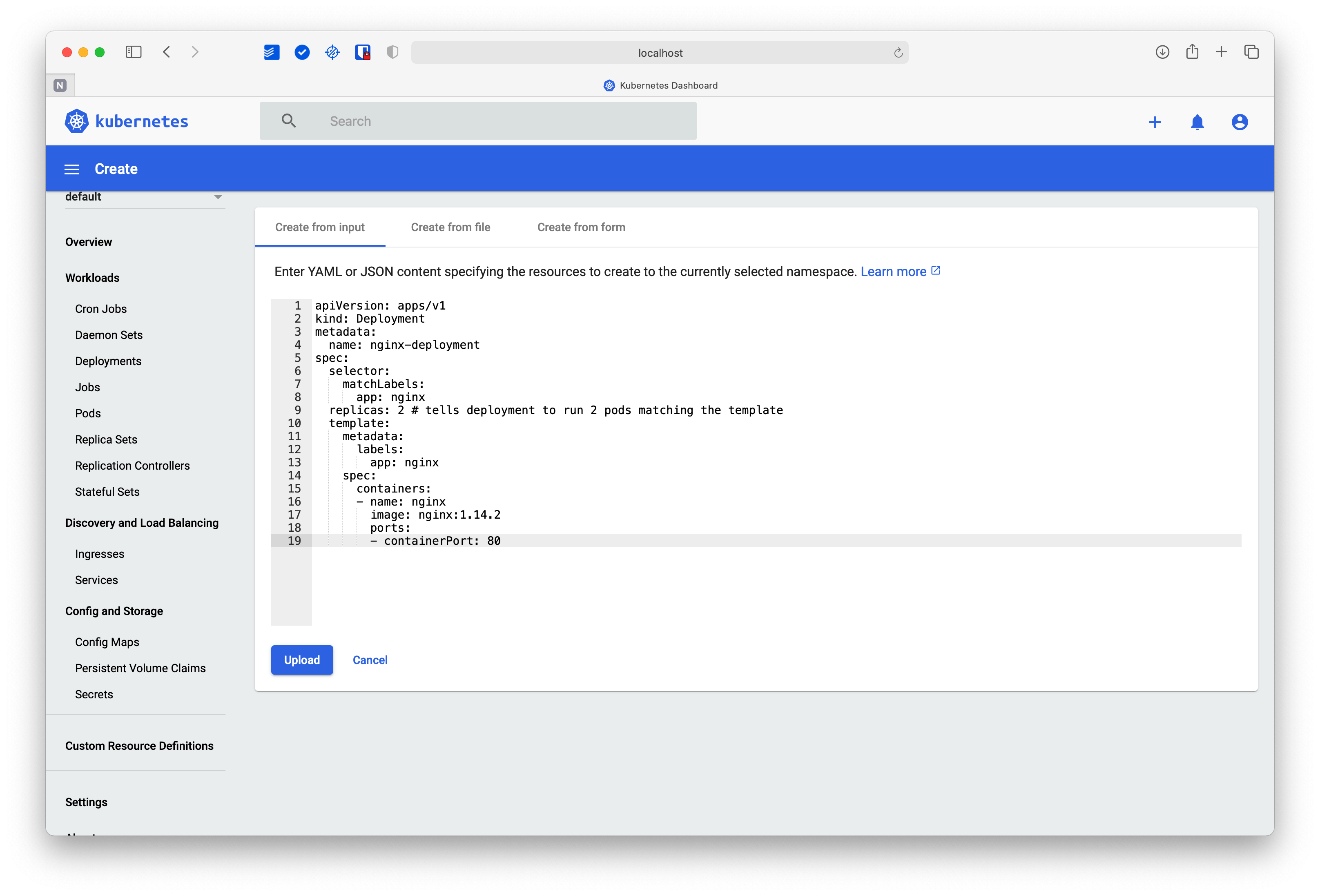Show the tab overview icon

tap(1251, 52)
